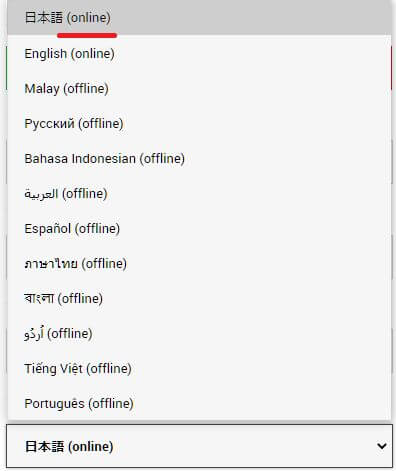Screen dimensions: 396x471
Task: Select Español (offline) option
Action: coord(199,228)
